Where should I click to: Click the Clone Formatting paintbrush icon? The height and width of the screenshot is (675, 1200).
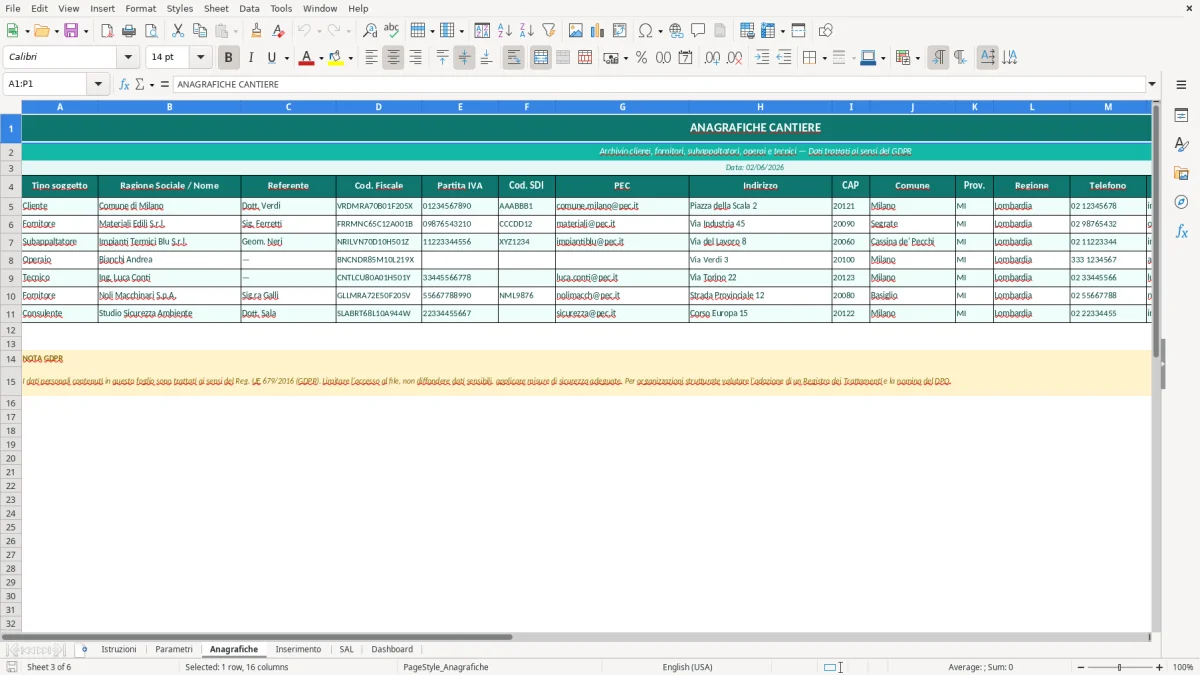coord(257,31)
